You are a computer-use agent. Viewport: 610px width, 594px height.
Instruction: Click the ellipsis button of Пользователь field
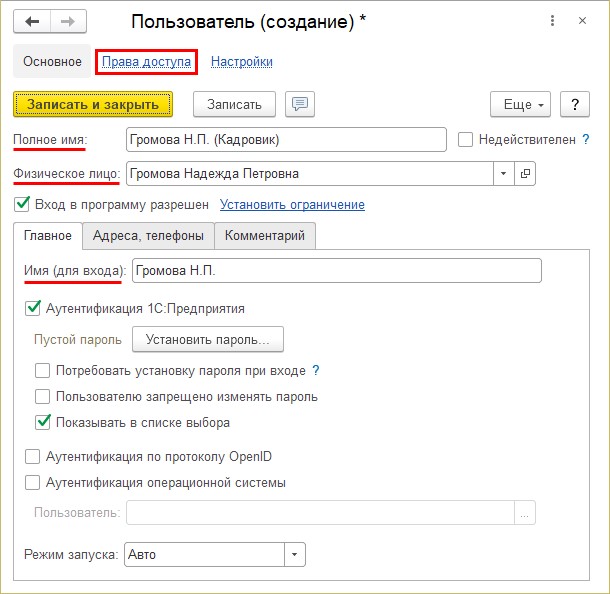[x=524, y=513]
